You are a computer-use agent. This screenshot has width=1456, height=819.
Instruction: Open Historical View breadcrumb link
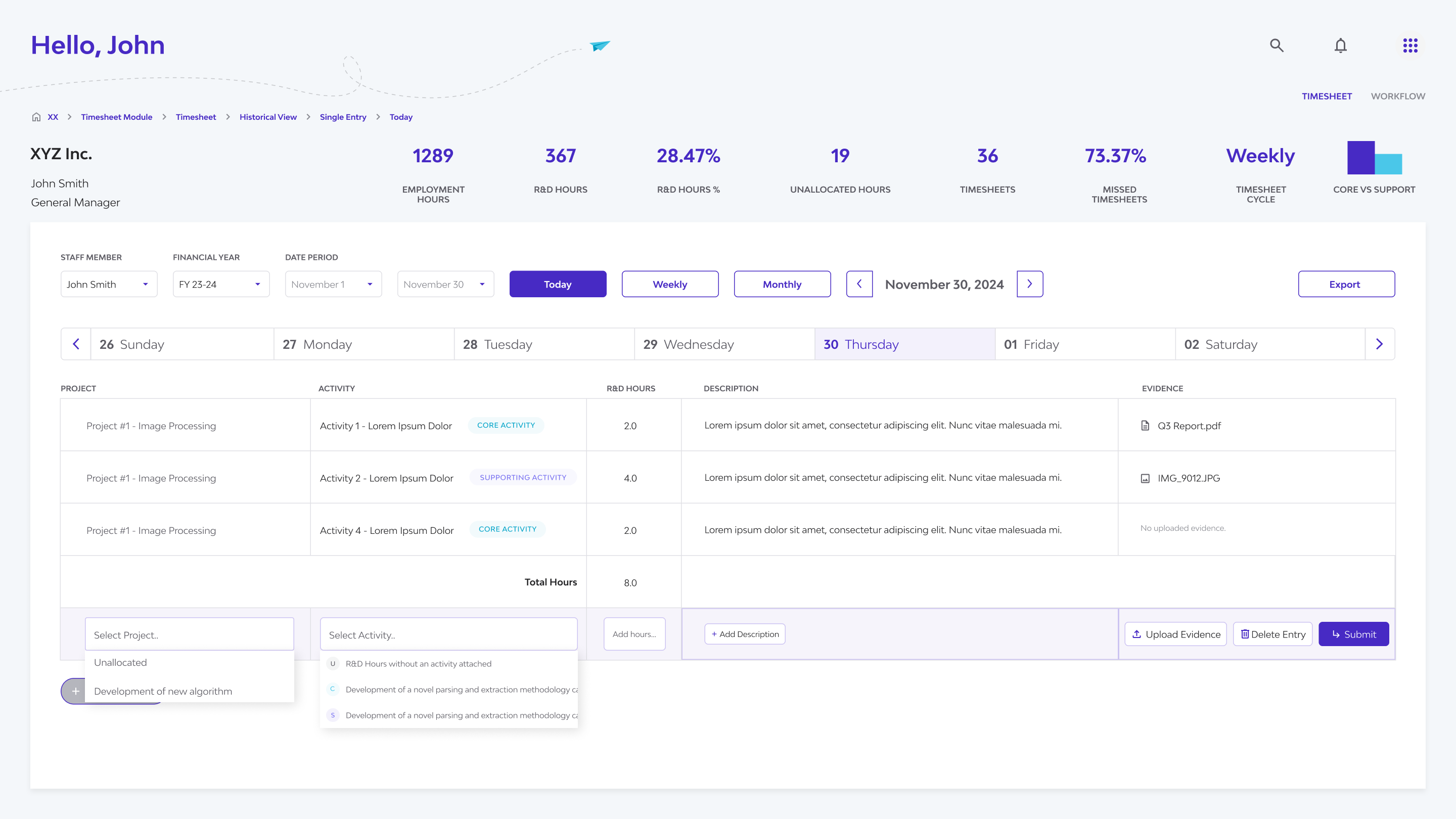pyautogui.click(x=268, y=117)
